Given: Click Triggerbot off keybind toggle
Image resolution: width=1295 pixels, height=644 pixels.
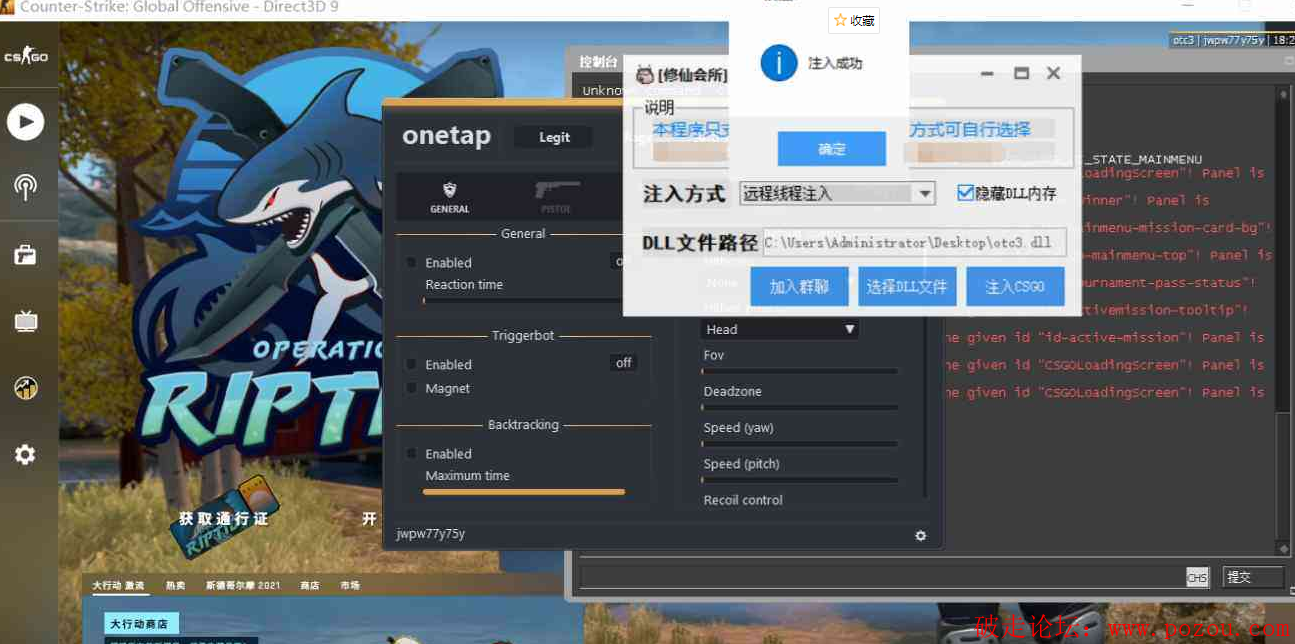Looking at the screenshot, I should coord(624,363).
